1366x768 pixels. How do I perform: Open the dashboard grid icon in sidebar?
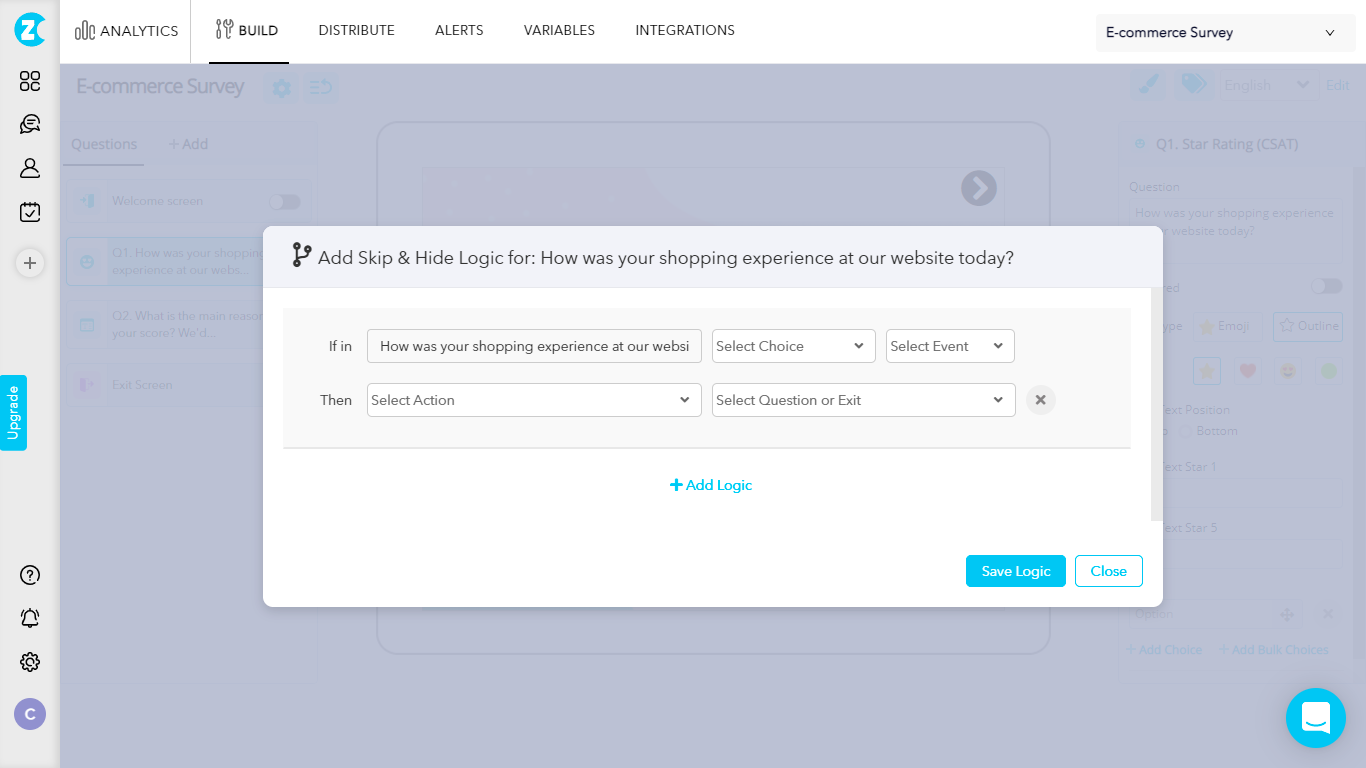29,82
